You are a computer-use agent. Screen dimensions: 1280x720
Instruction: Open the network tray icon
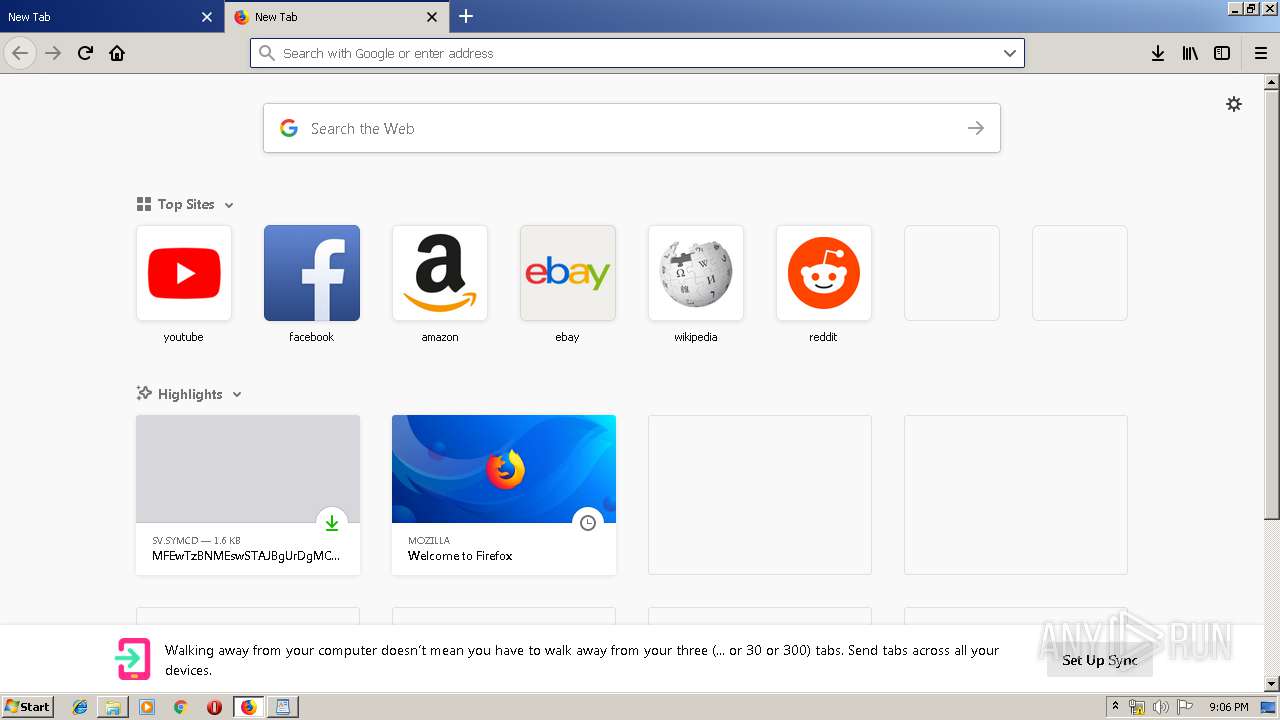1137,707
